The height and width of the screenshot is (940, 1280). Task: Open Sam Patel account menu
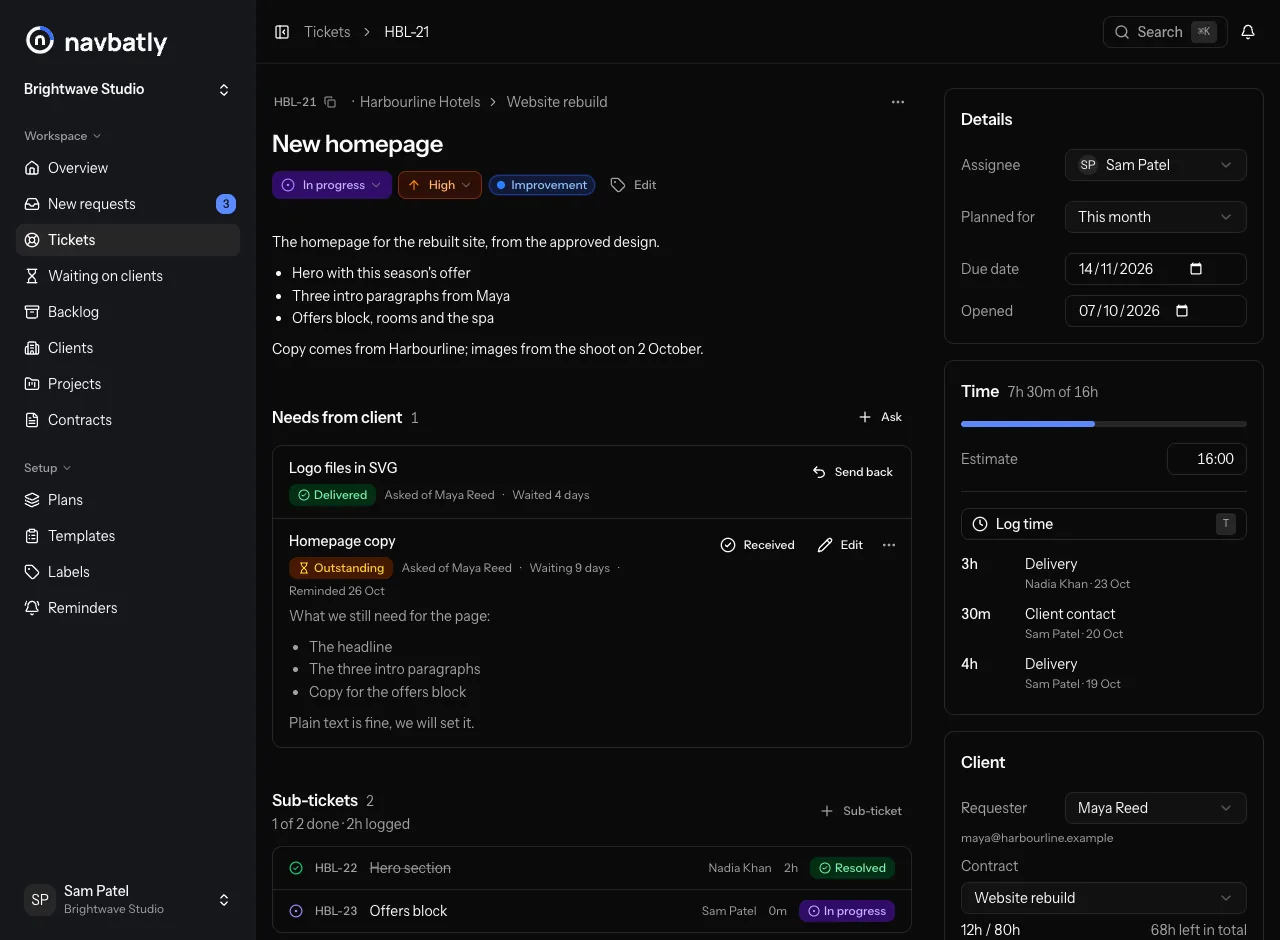pyautogui.click(x=128, y=900)
